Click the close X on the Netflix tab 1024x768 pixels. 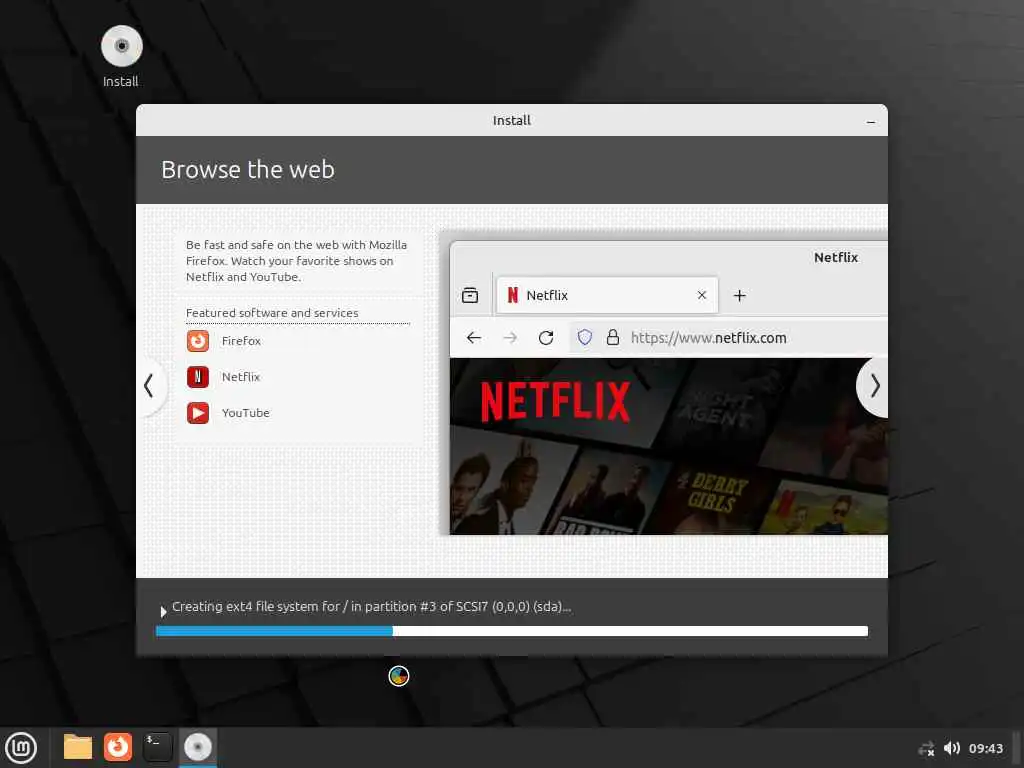click(x=702, y=295)
